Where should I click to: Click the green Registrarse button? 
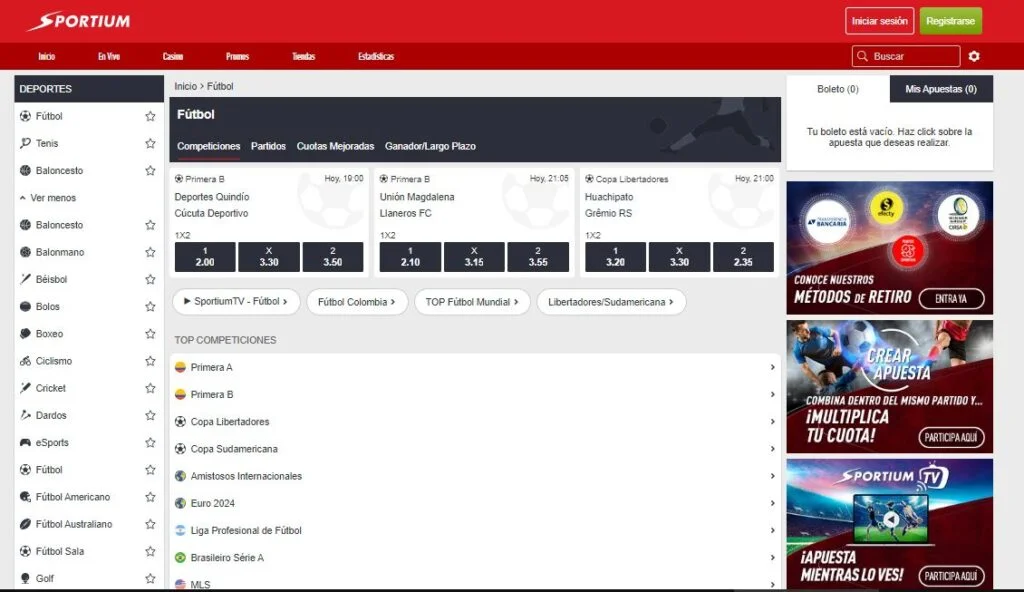[950, 21]
